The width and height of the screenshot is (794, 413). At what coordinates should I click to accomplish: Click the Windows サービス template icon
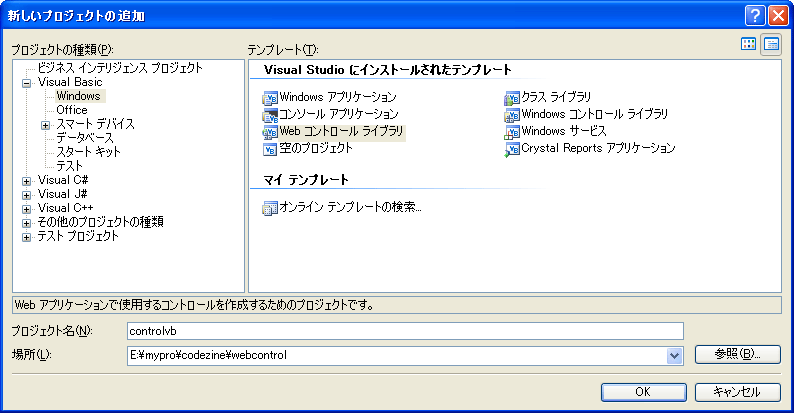(512, 133)
